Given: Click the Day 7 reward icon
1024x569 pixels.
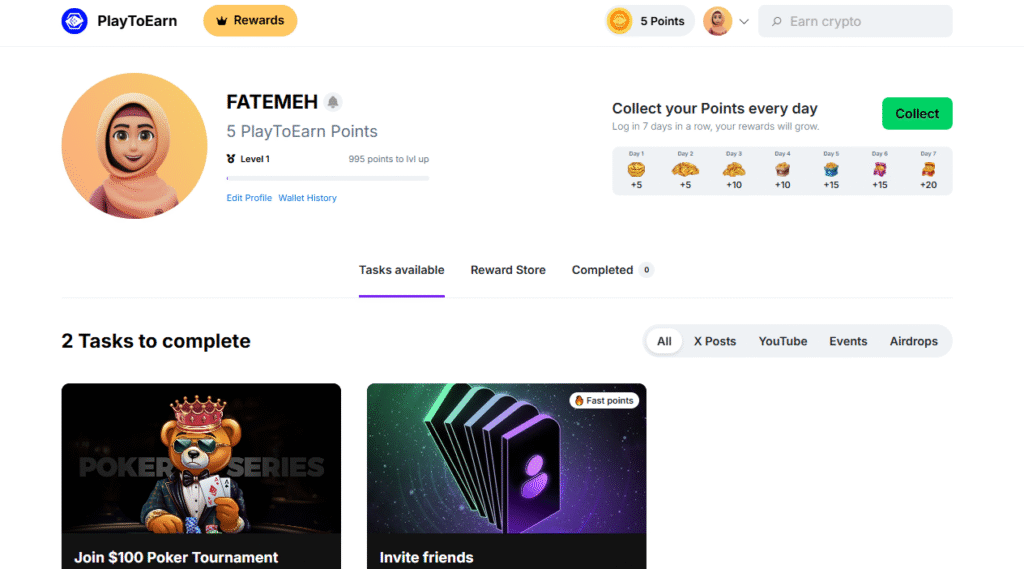Looking at the screenshot, I should (928, 169).
